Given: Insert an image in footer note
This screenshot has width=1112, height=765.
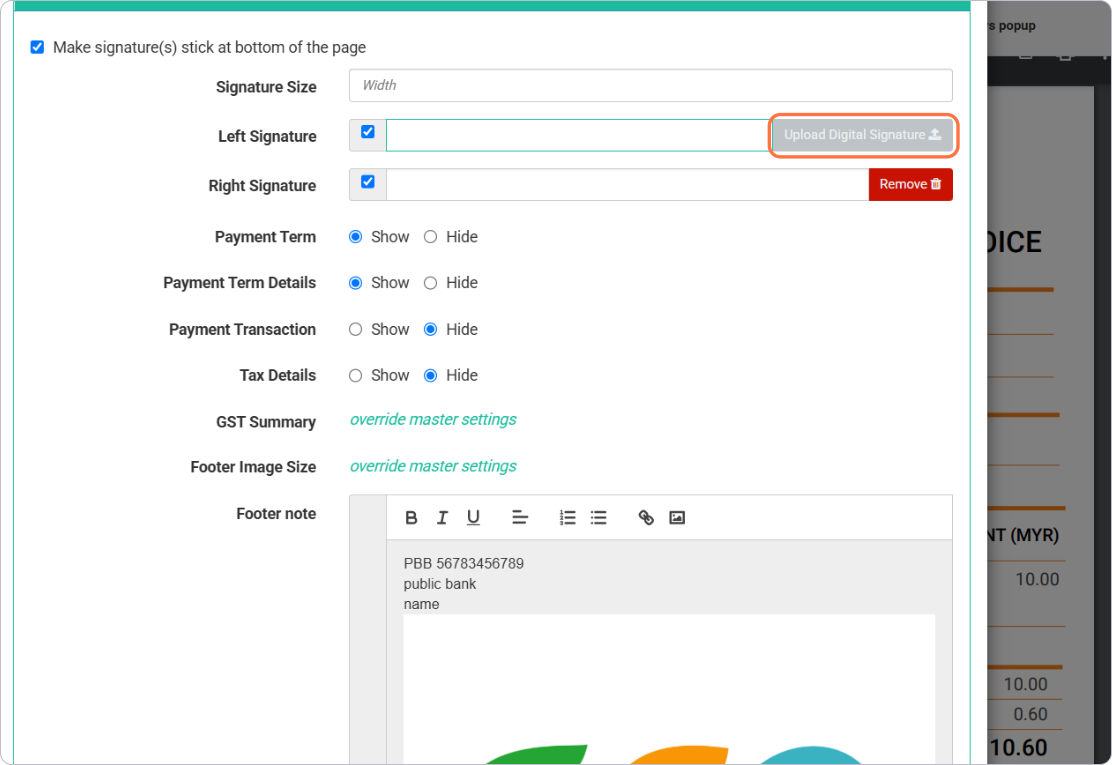Looking at the screenshot, I should 677,518.
